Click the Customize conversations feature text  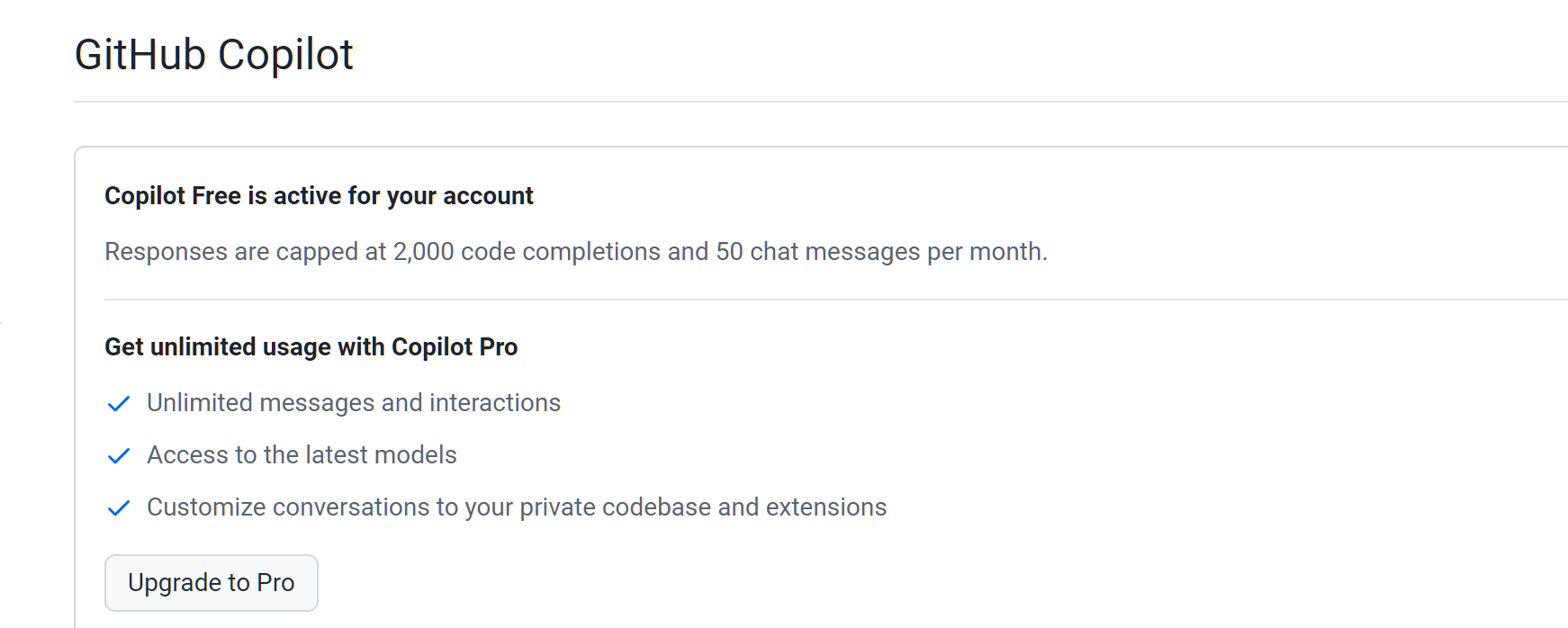[x=517, y=507]
